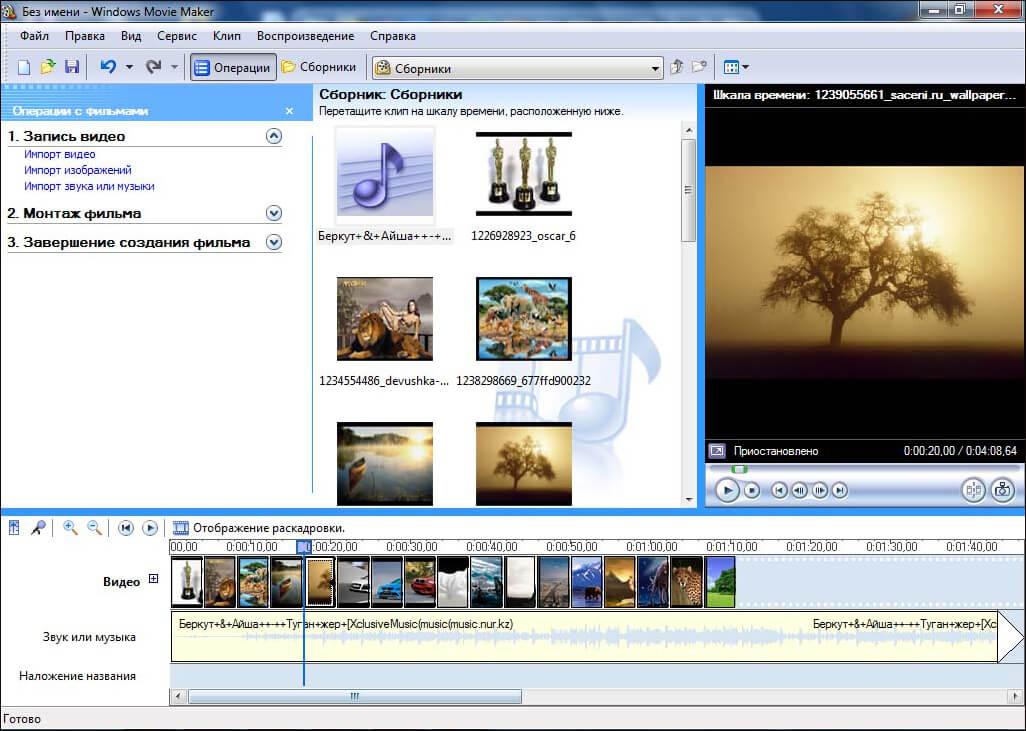Open the view options dropdown
This screenshot has width=1026, height=731.
(x=736, y=67)
